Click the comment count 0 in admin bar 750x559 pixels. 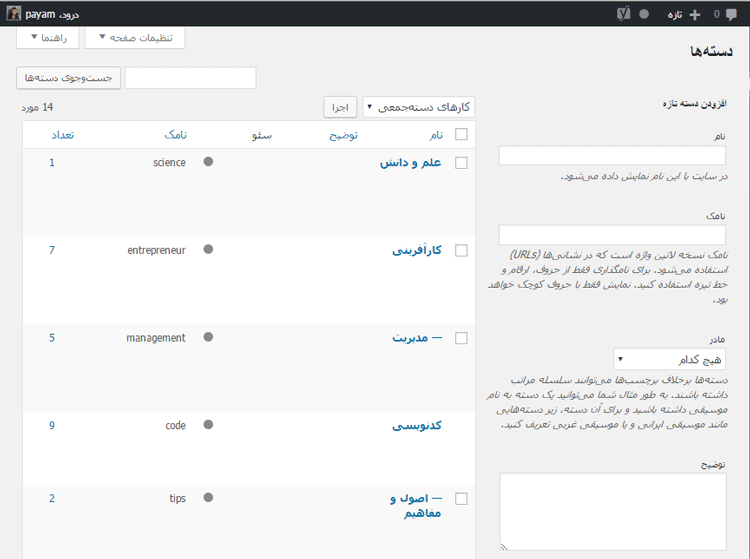[717, 14]
